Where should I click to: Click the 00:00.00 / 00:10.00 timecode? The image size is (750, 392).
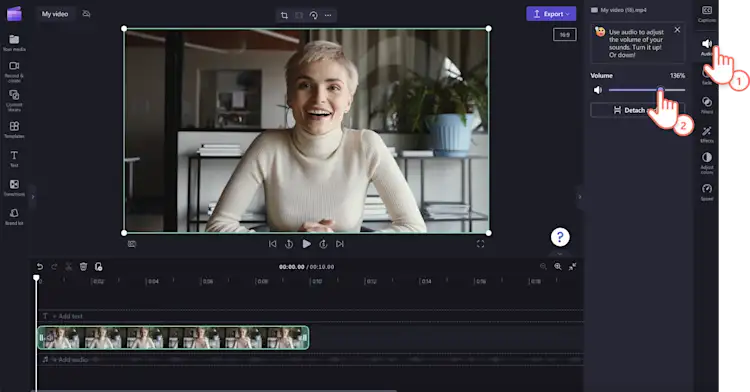307,267
